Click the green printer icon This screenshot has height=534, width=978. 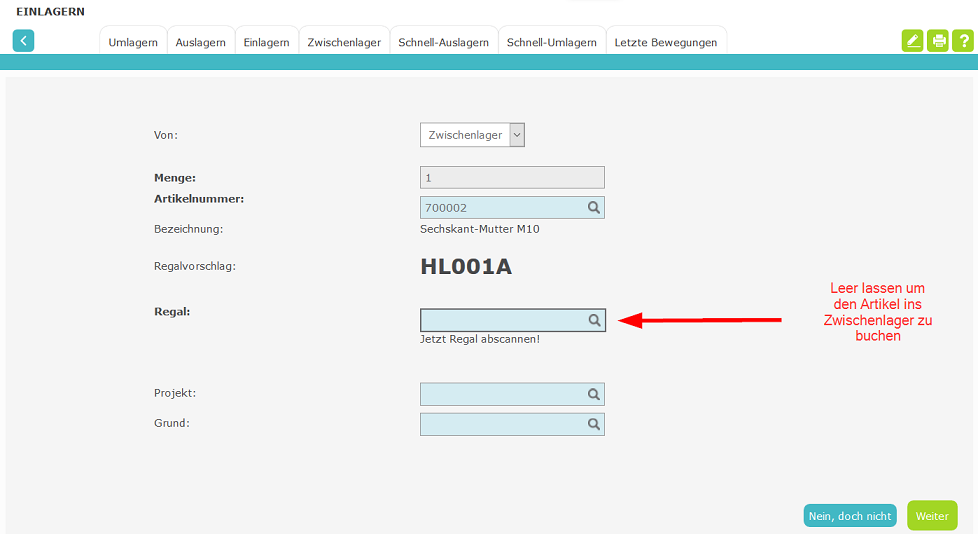[x=938, y=41]
